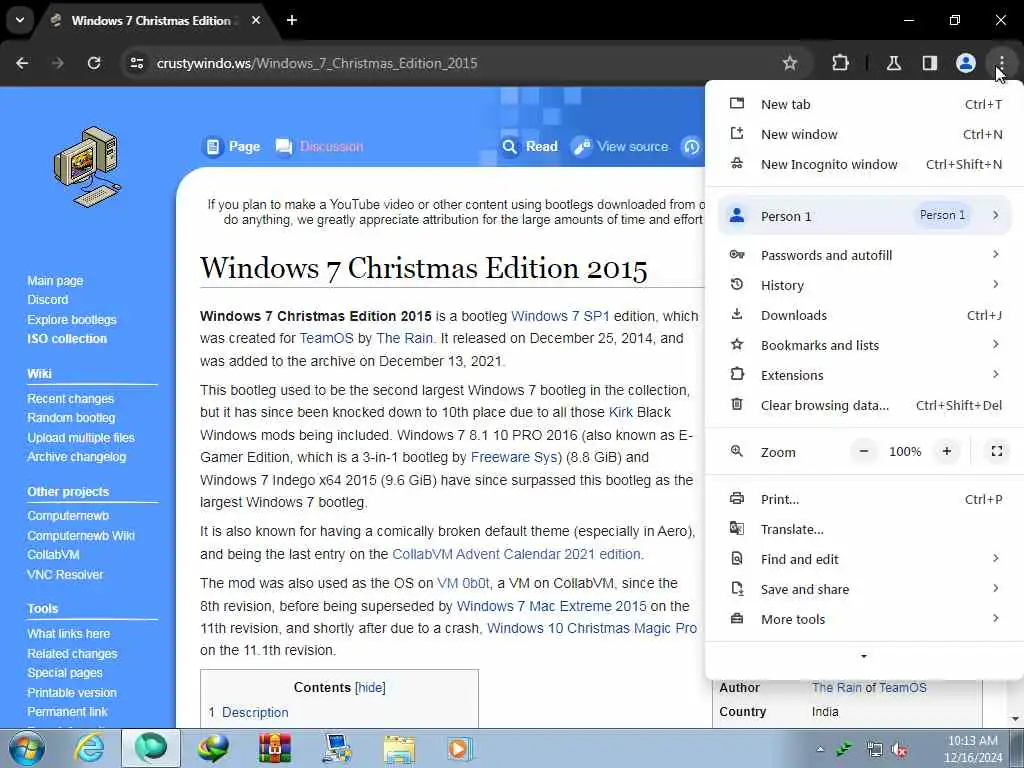
Task: Click the Chrome Labs flask icon
Action: (894, 63)
